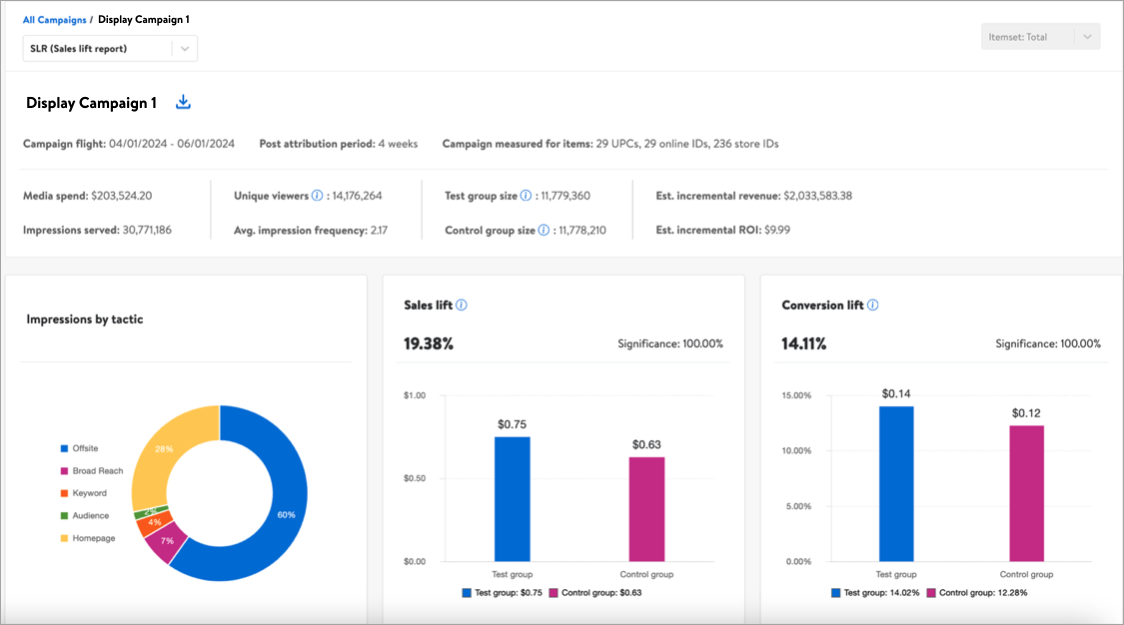Click the Test group size info icon

click(x=525, y=197)
